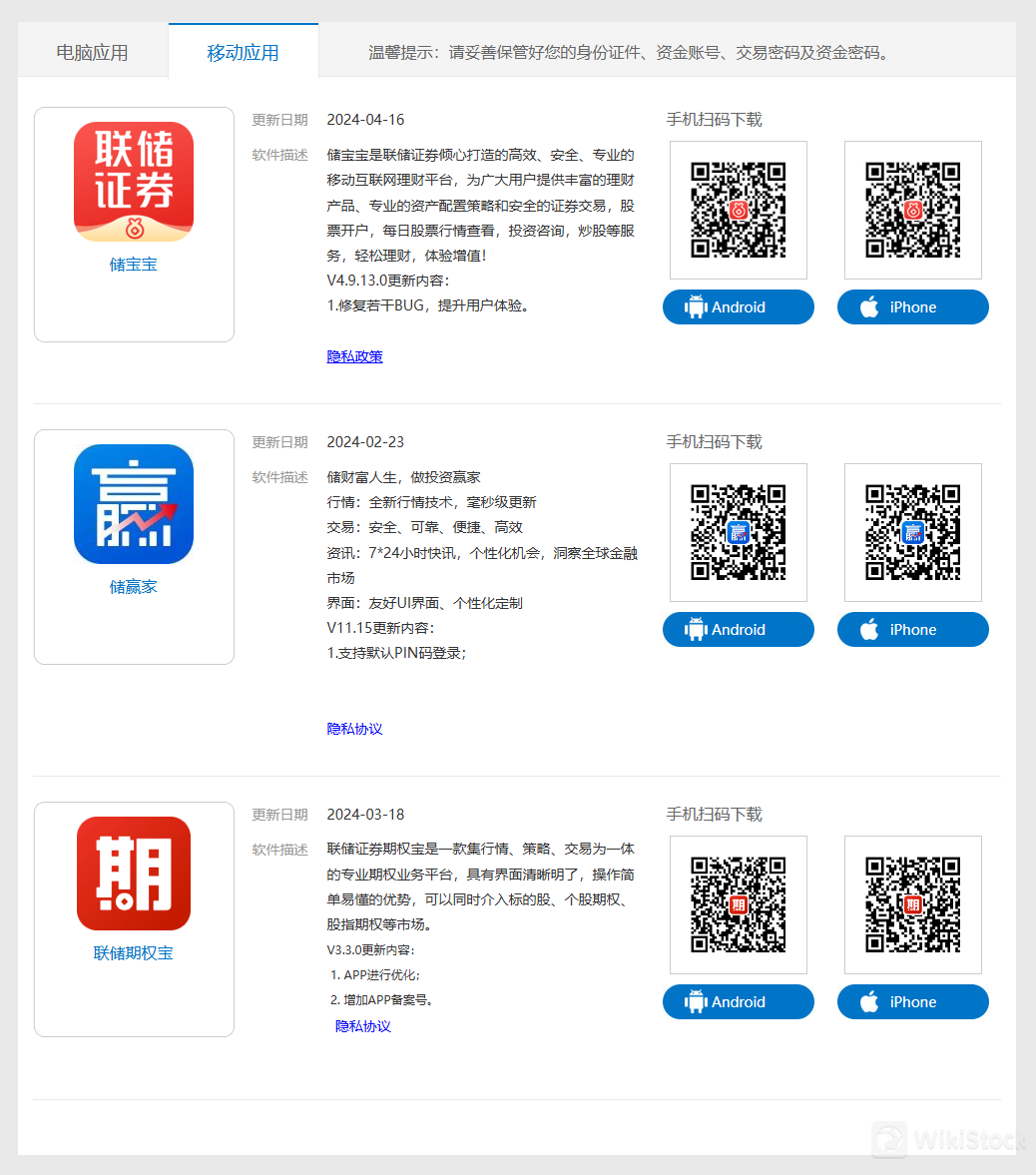The height and width of the screenshot is (1175, 1036).
Task: Click the 温馨提示 notice text
Action: (x=629, y=53)
